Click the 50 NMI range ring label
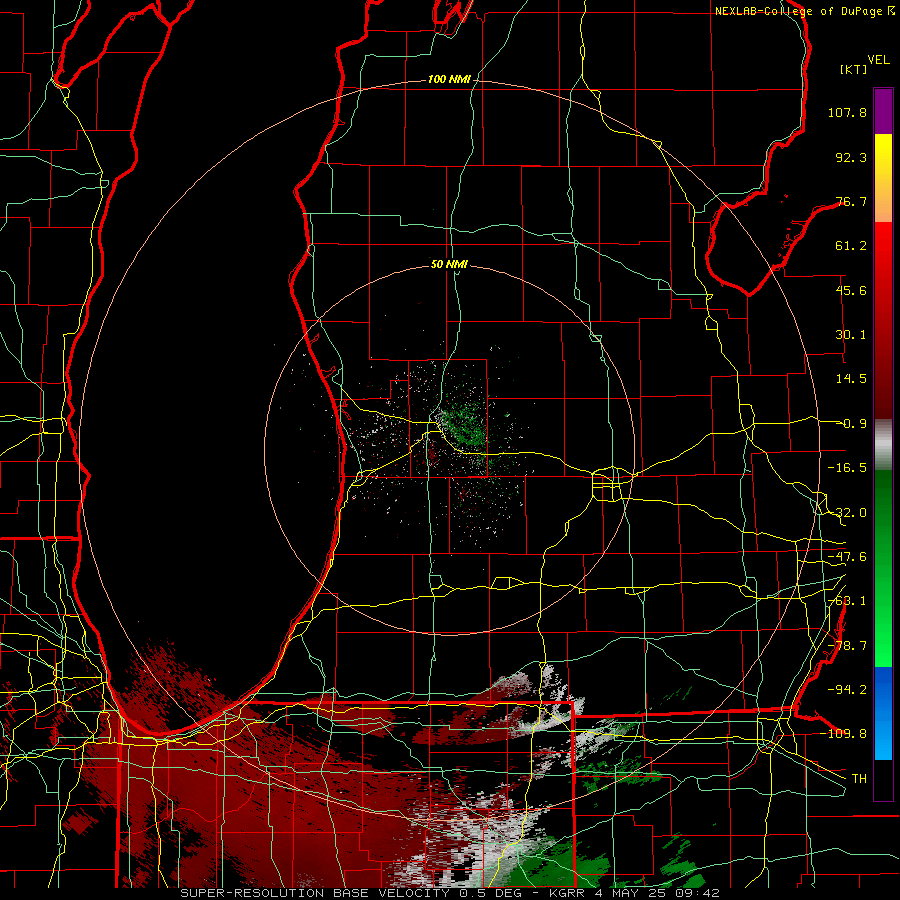The image size is (900, 900). (x=449, y=264)
